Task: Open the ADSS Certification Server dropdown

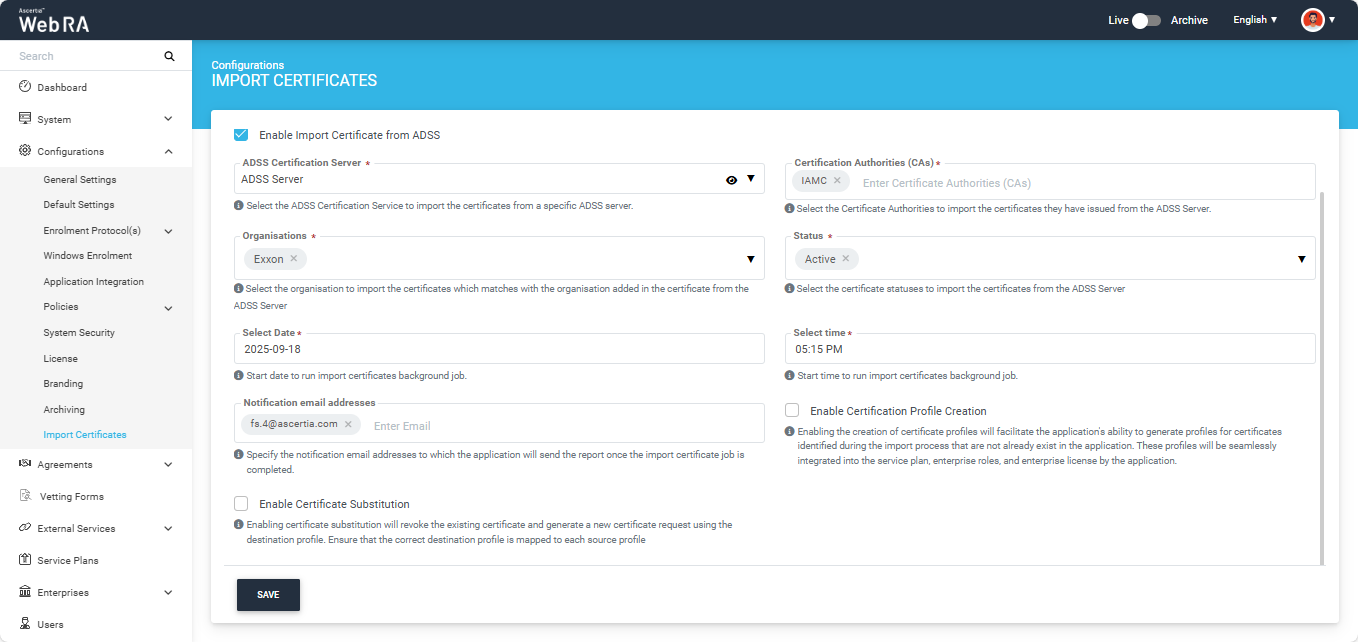Action: coord(751,179)
